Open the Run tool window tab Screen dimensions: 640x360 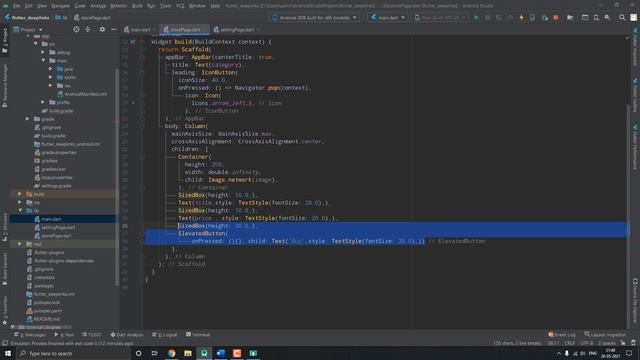coord(64,335)
